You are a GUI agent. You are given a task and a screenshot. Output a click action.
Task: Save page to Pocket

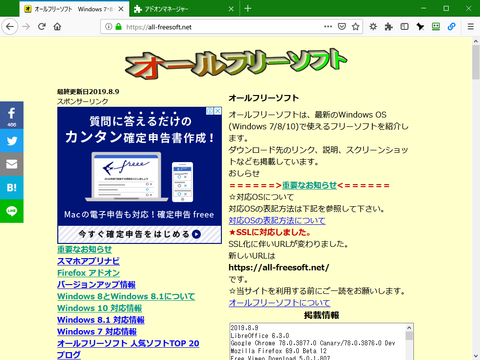(x=342, y=27)
